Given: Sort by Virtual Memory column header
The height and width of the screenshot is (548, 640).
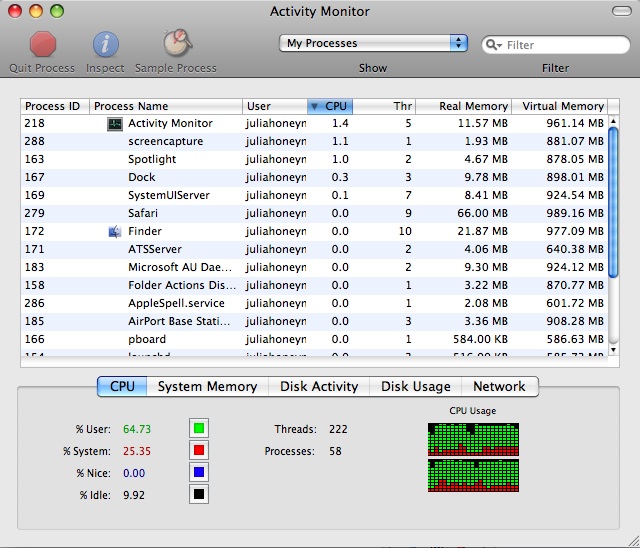Looking at the screenshot, I should coord(560,106).
